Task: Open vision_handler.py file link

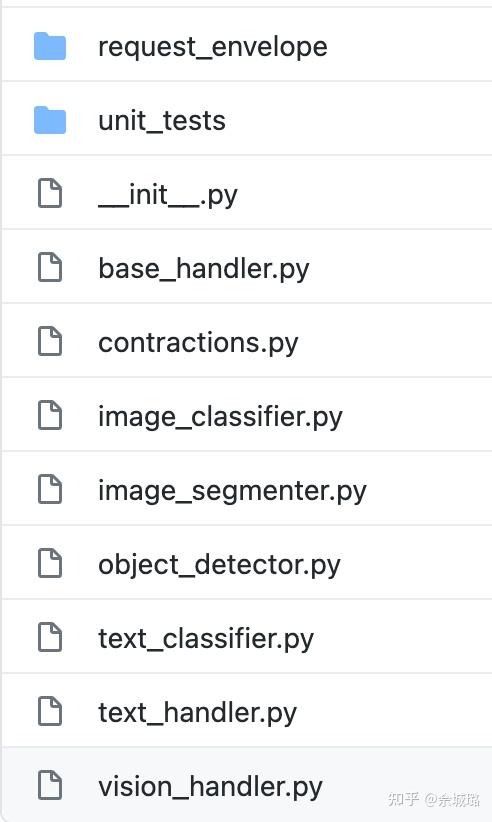Action: (210, 786)
